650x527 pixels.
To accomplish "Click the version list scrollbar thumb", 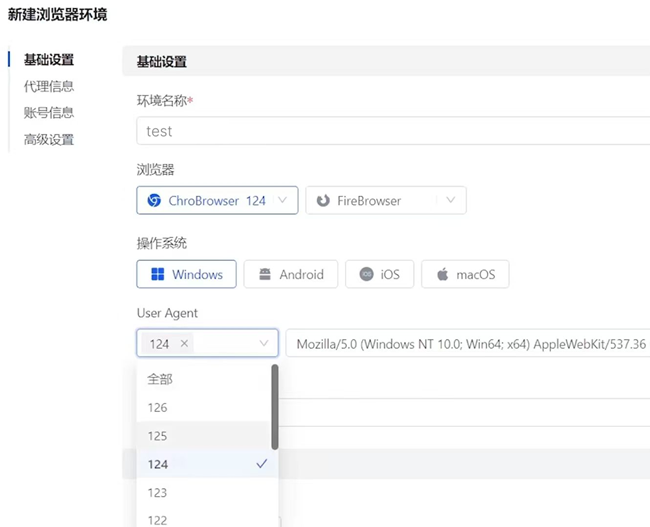I will point(275,407).
